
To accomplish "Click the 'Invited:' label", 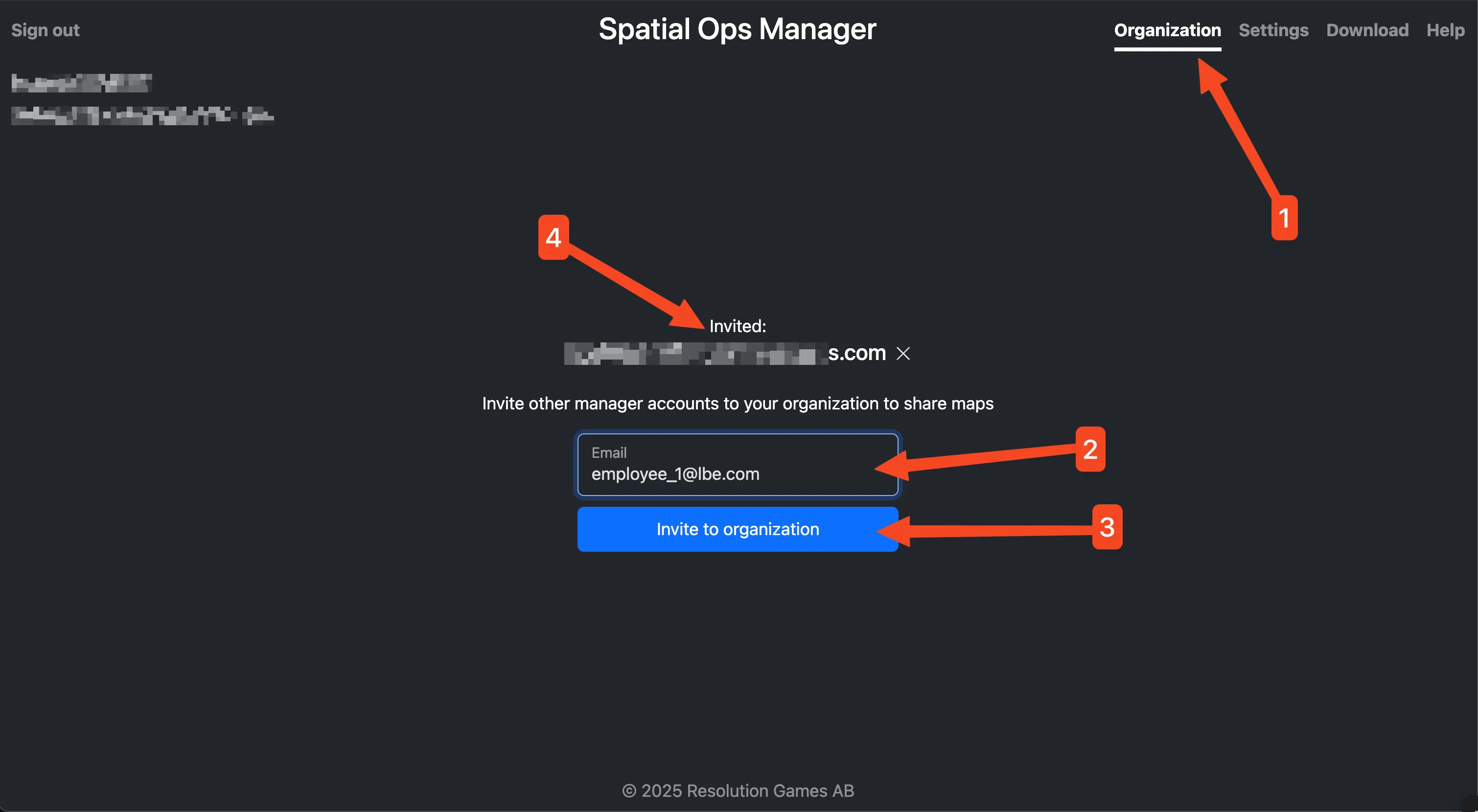I will pyautogui.click(x=737, y=326).
